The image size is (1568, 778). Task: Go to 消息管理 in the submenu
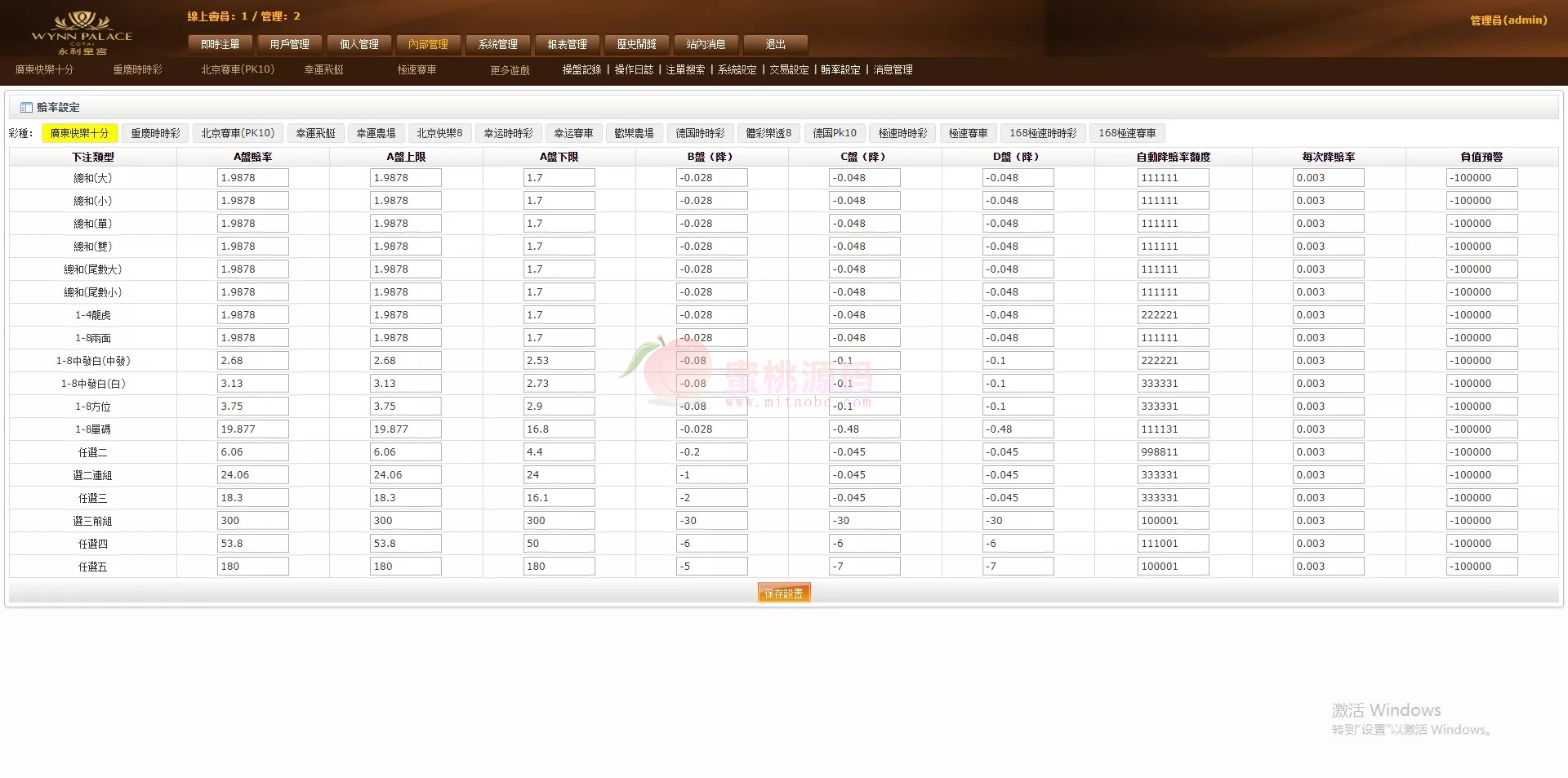893,70
